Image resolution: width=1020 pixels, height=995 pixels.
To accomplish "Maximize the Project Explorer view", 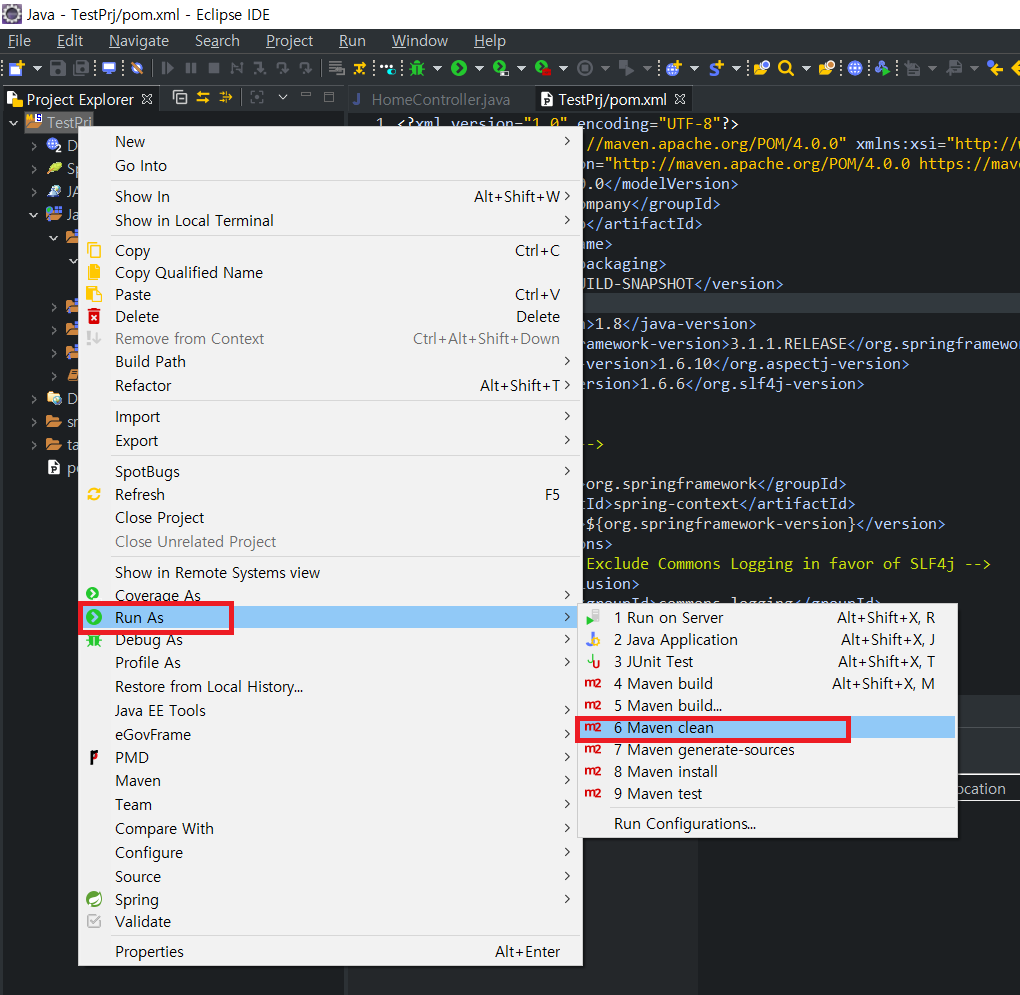I will (x=329, y=97).
